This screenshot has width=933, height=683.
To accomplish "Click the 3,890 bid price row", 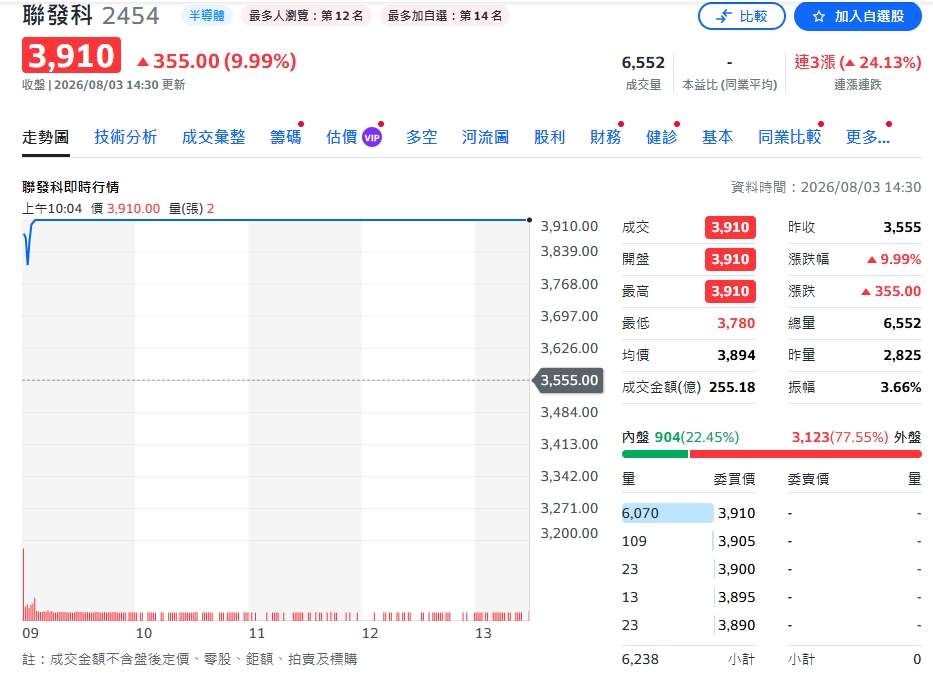I will (x=688, y=625).
